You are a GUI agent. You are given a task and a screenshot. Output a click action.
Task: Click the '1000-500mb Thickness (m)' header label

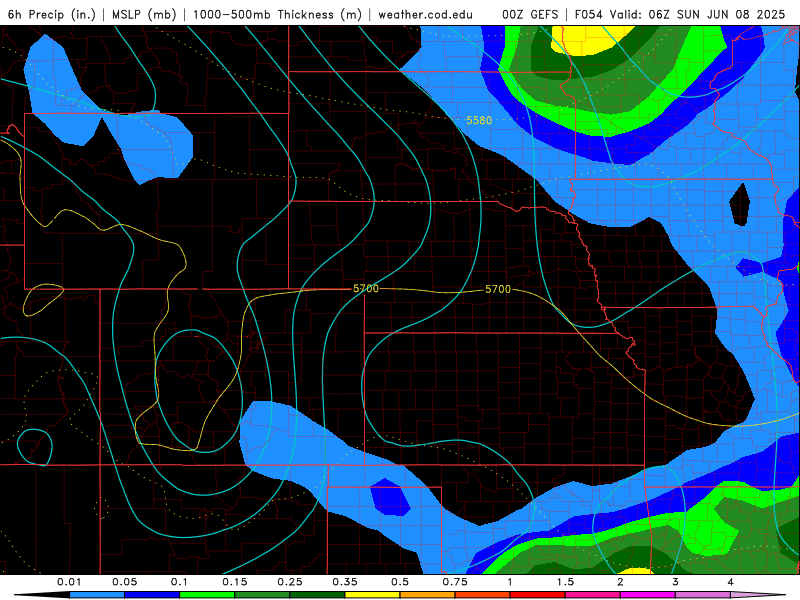tap(277, 14)
